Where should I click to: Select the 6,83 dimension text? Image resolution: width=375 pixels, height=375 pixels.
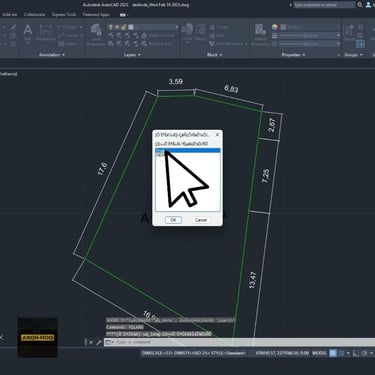click(x=231, y=89)
